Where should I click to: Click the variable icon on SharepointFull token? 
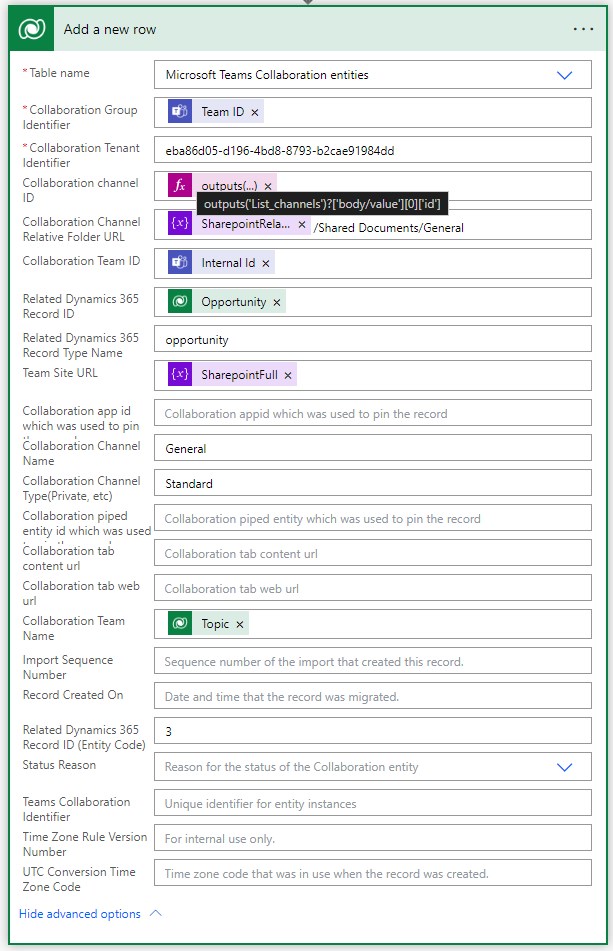click(181, 375)
